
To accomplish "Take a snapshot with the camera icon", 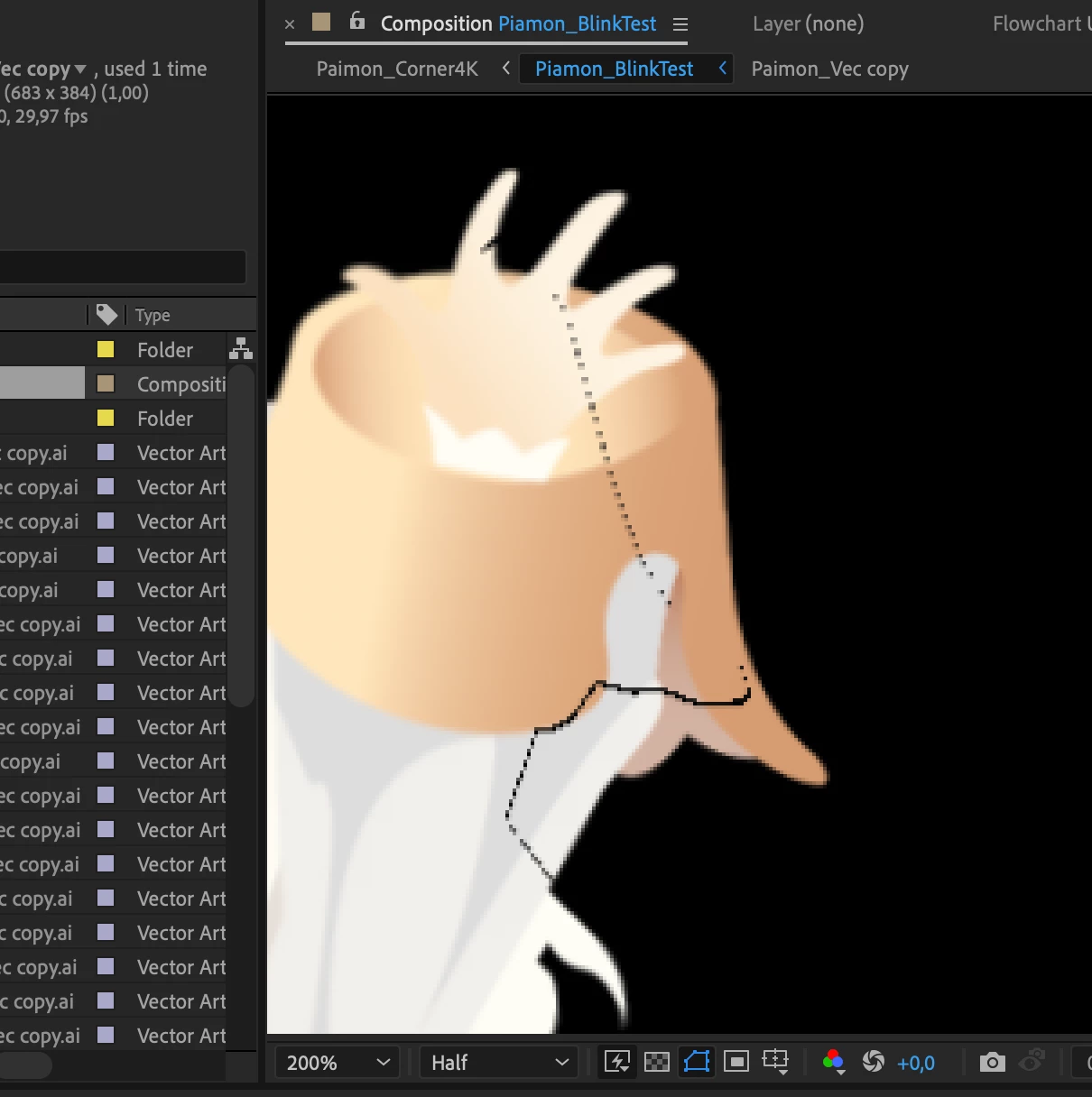I will (993, 1062).
